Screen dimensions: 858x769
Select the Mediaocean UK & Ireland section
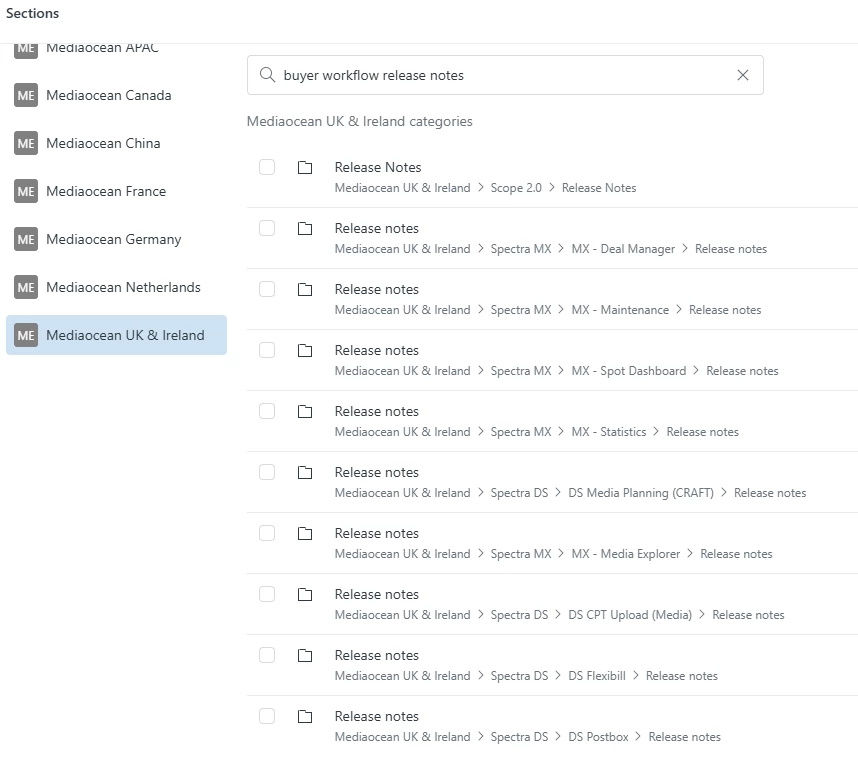pyautogui.click(x=116, y=335)
